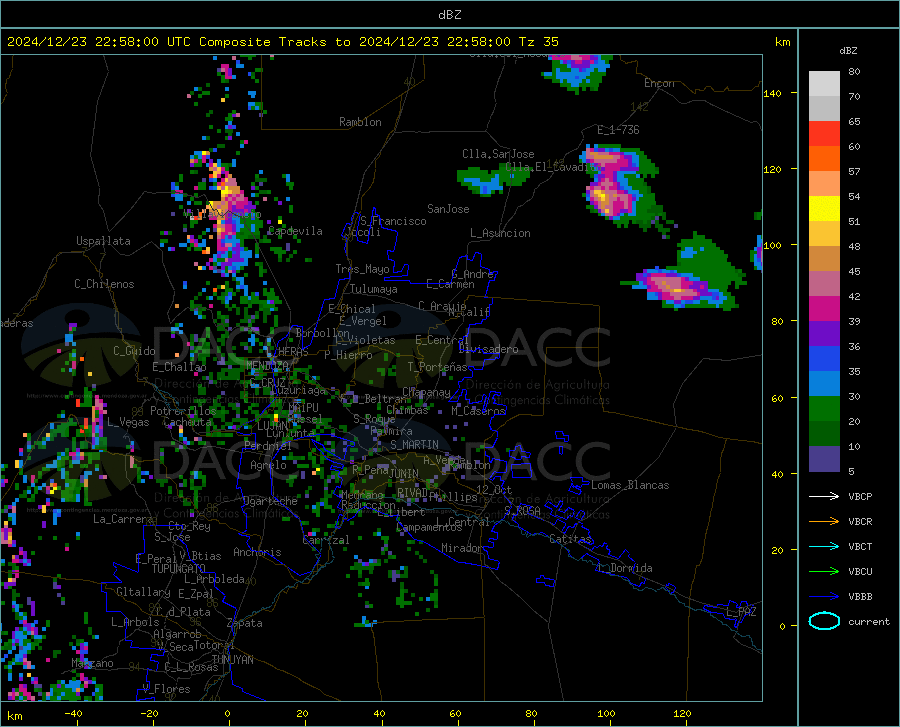
Task: Click the orange VBCR arrow in the legend
Action: (824, 521)
